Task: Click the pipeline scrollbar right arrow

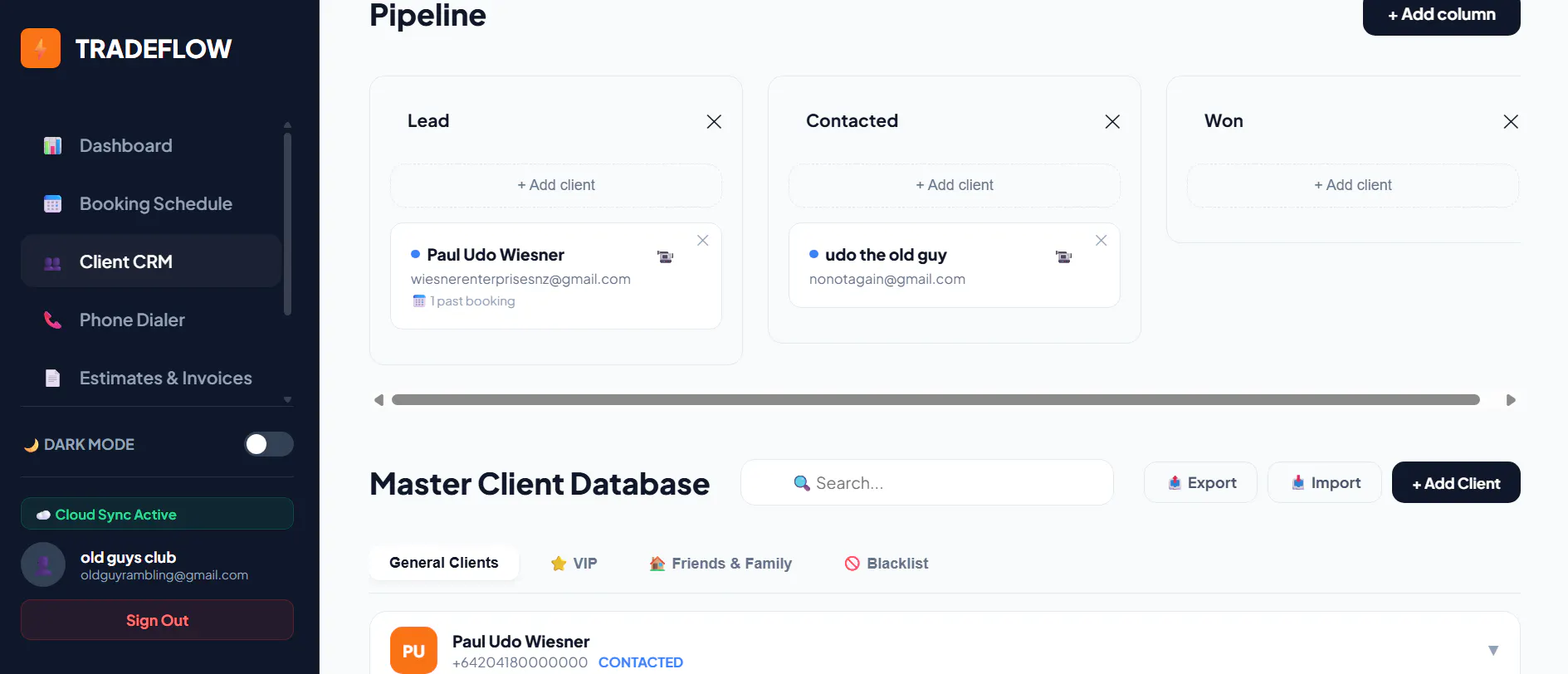Action: coord(1511,400)
